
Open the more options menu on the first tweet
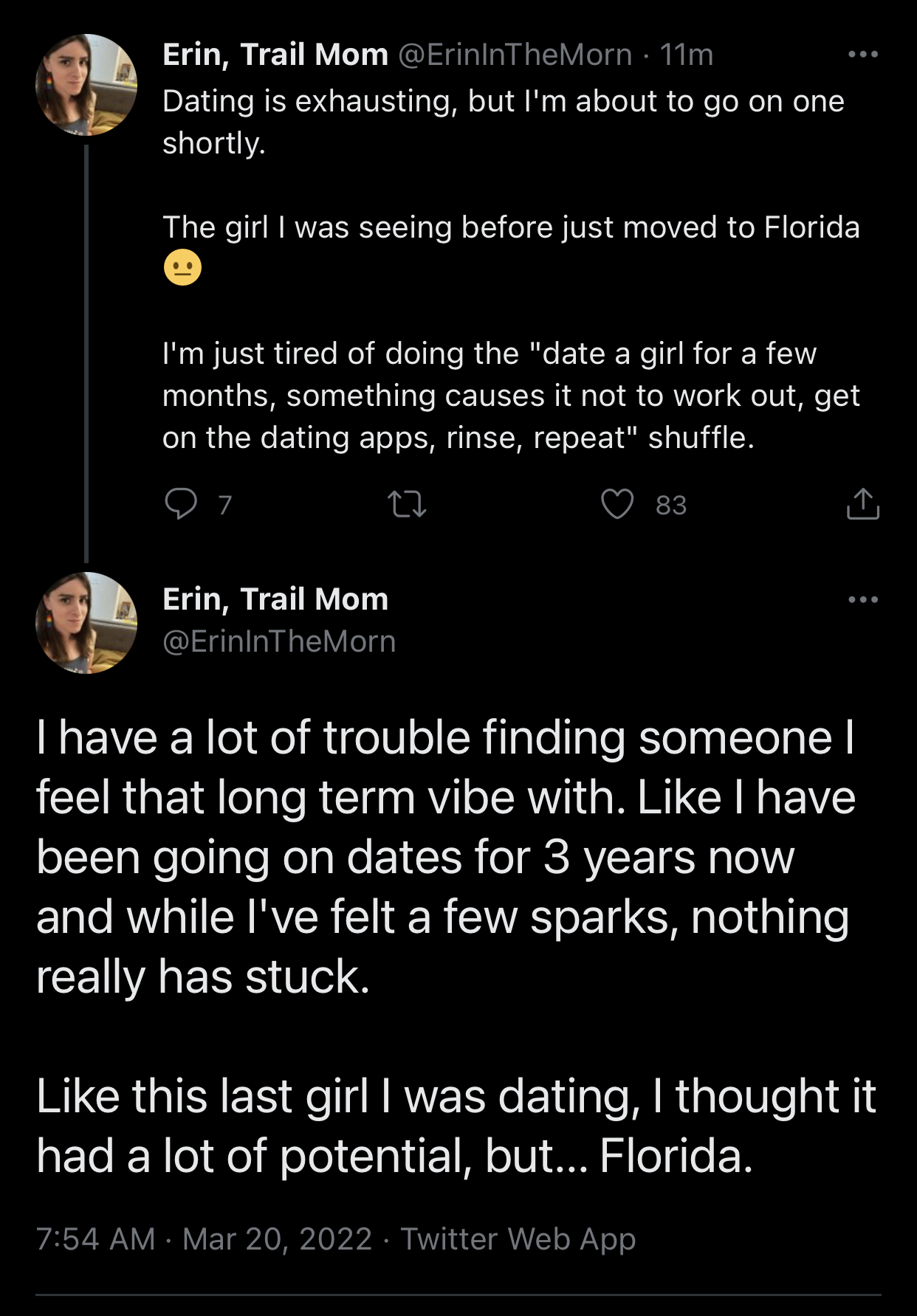pyautogui.click(x=862, y=55)
